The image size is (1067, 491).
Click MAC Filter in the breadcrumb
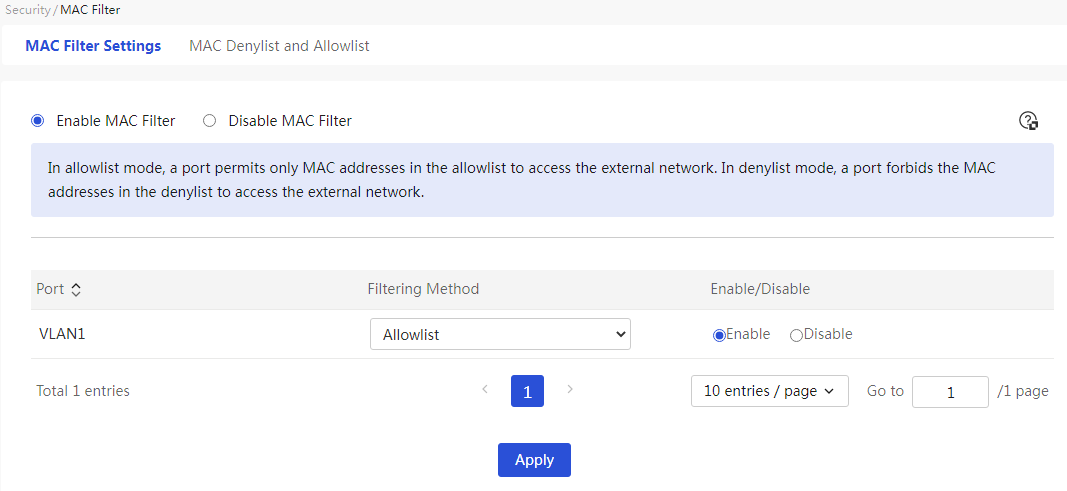(x=91, y=10)
